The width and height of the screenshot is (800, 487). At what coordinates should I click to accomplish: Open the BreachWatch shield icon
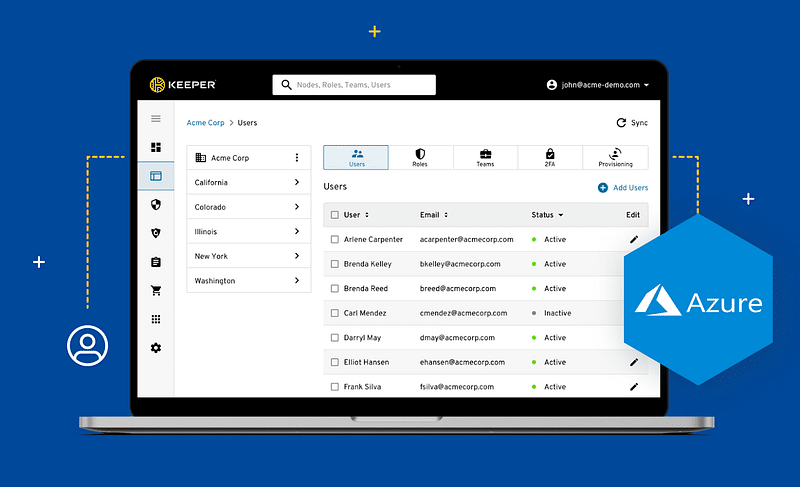156,233
